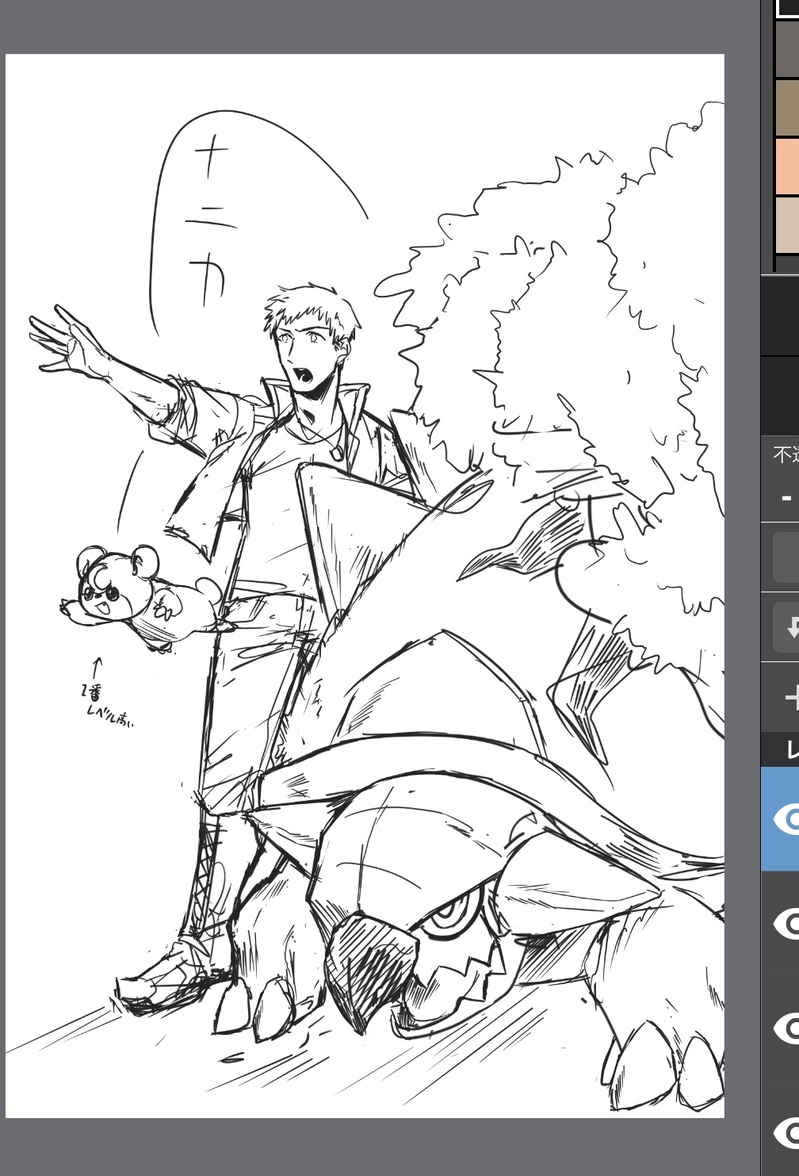Click the minus button under opacity label
799x1176 pixels.
(786, 497)
